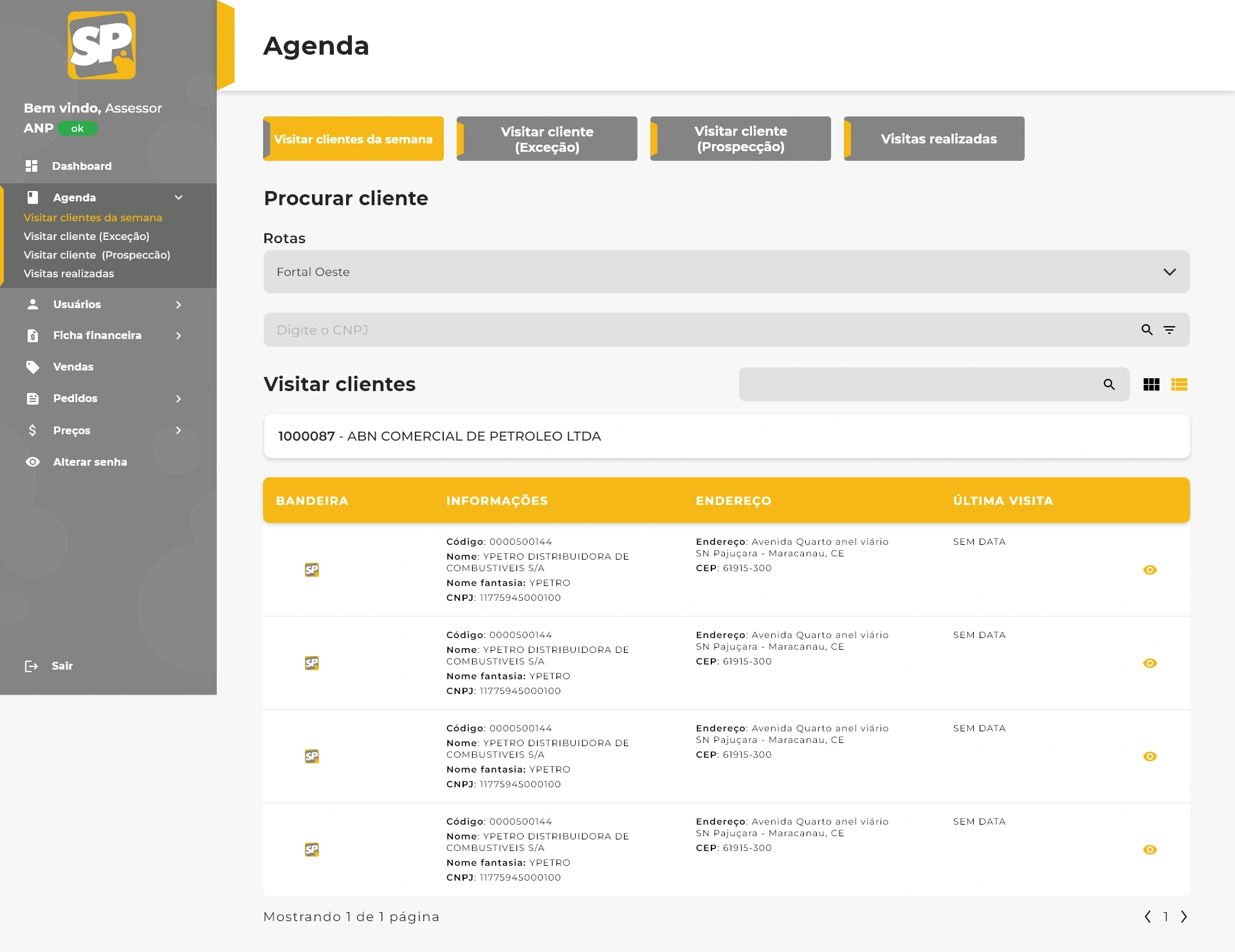Open the Rotas dropdown showing Fortal Oeste
Viewport: 1235px width, 952px height.
(726, 272)
